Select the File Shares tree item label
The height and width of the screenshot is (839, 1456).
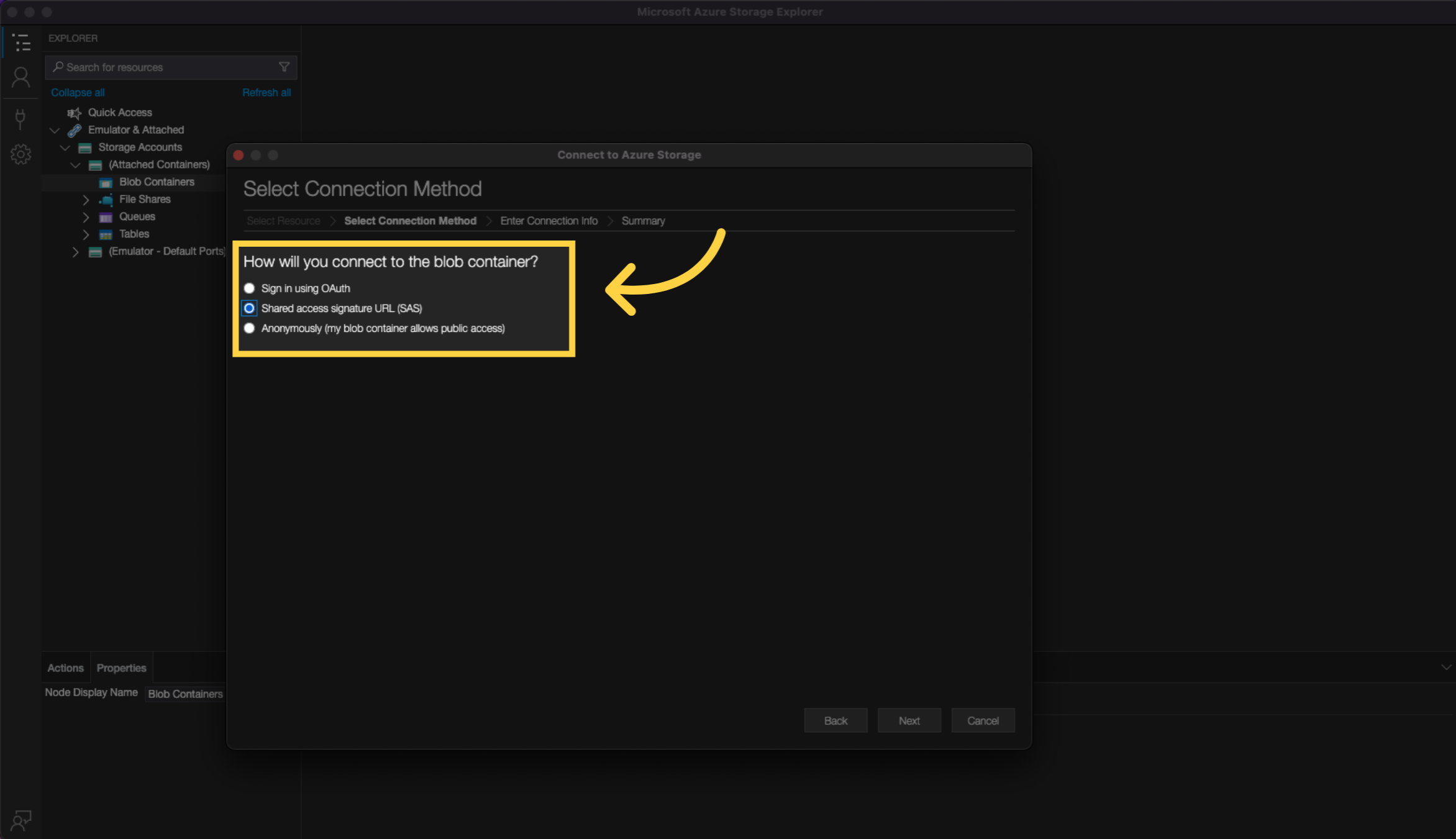(145, 199)
